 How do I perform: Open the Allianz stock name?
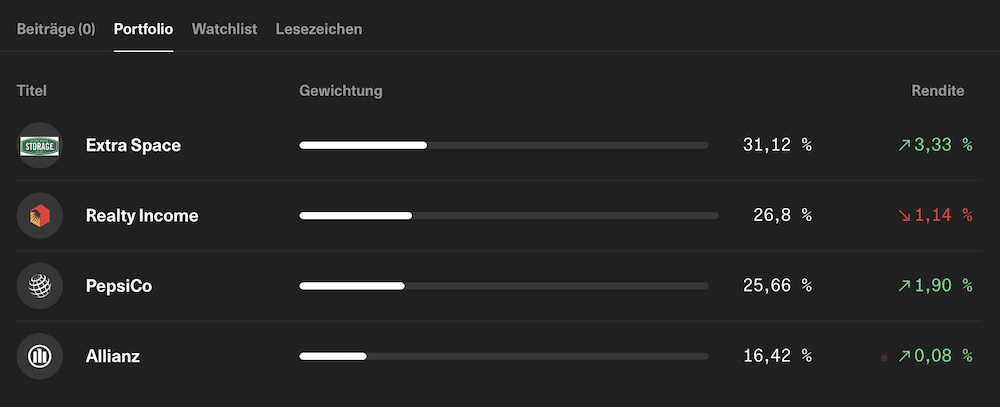(x=113, y=356)
